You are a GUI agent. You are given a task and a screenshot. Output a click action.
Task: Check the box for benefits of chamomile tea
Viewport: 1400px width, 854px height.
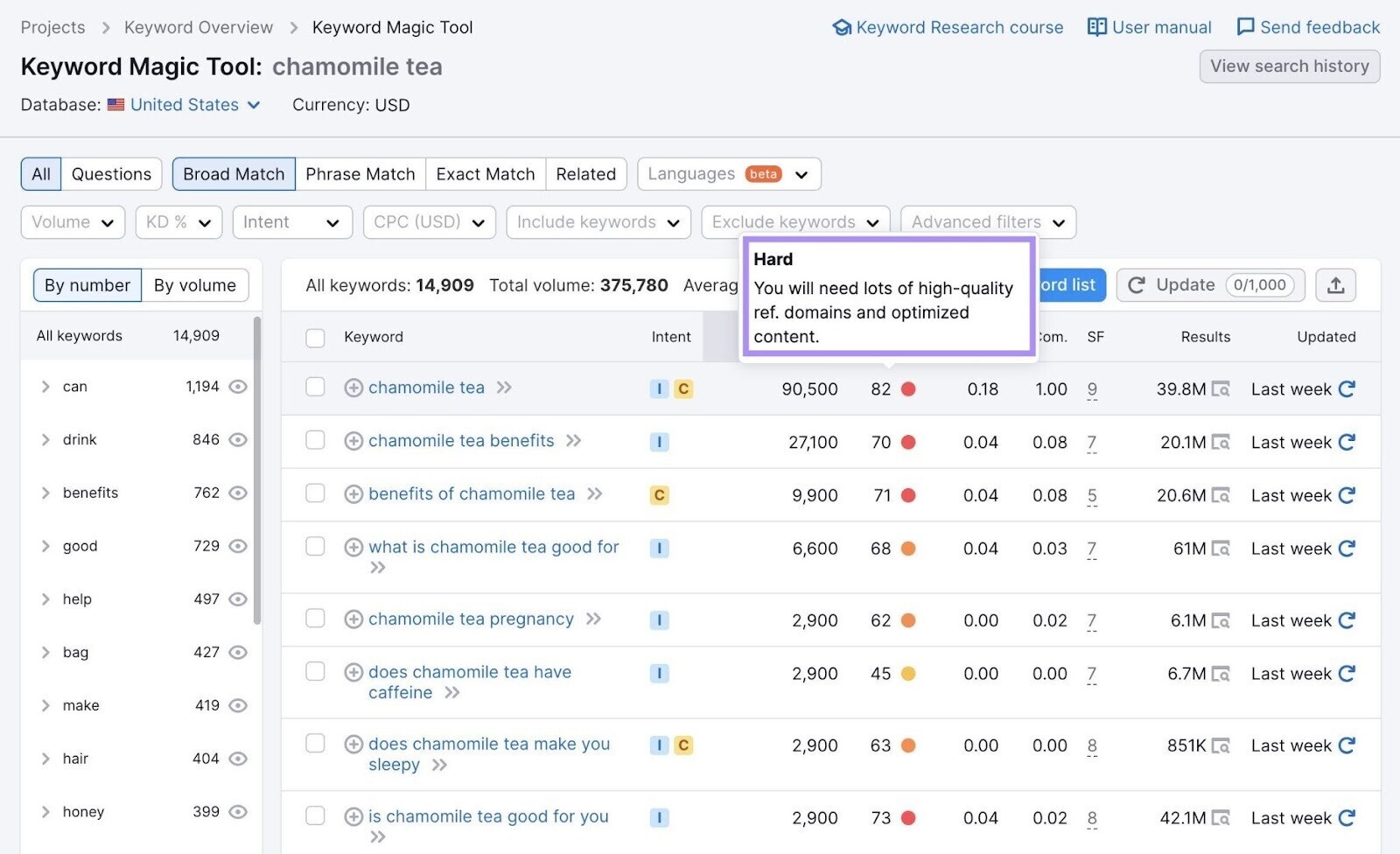(x=315, y=493)
